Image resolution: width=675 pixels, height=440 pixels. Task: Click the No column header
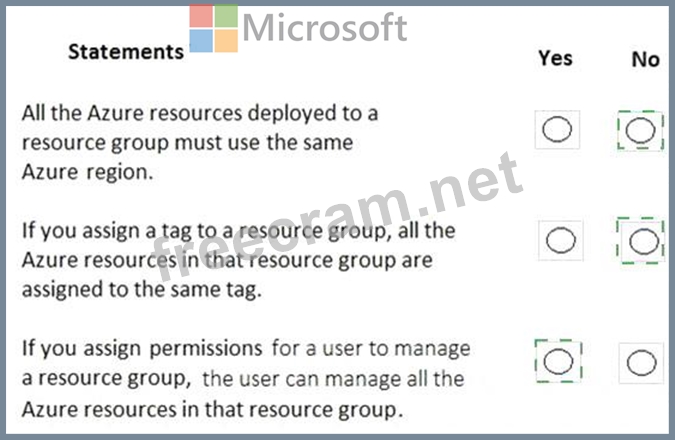(645, 59)
